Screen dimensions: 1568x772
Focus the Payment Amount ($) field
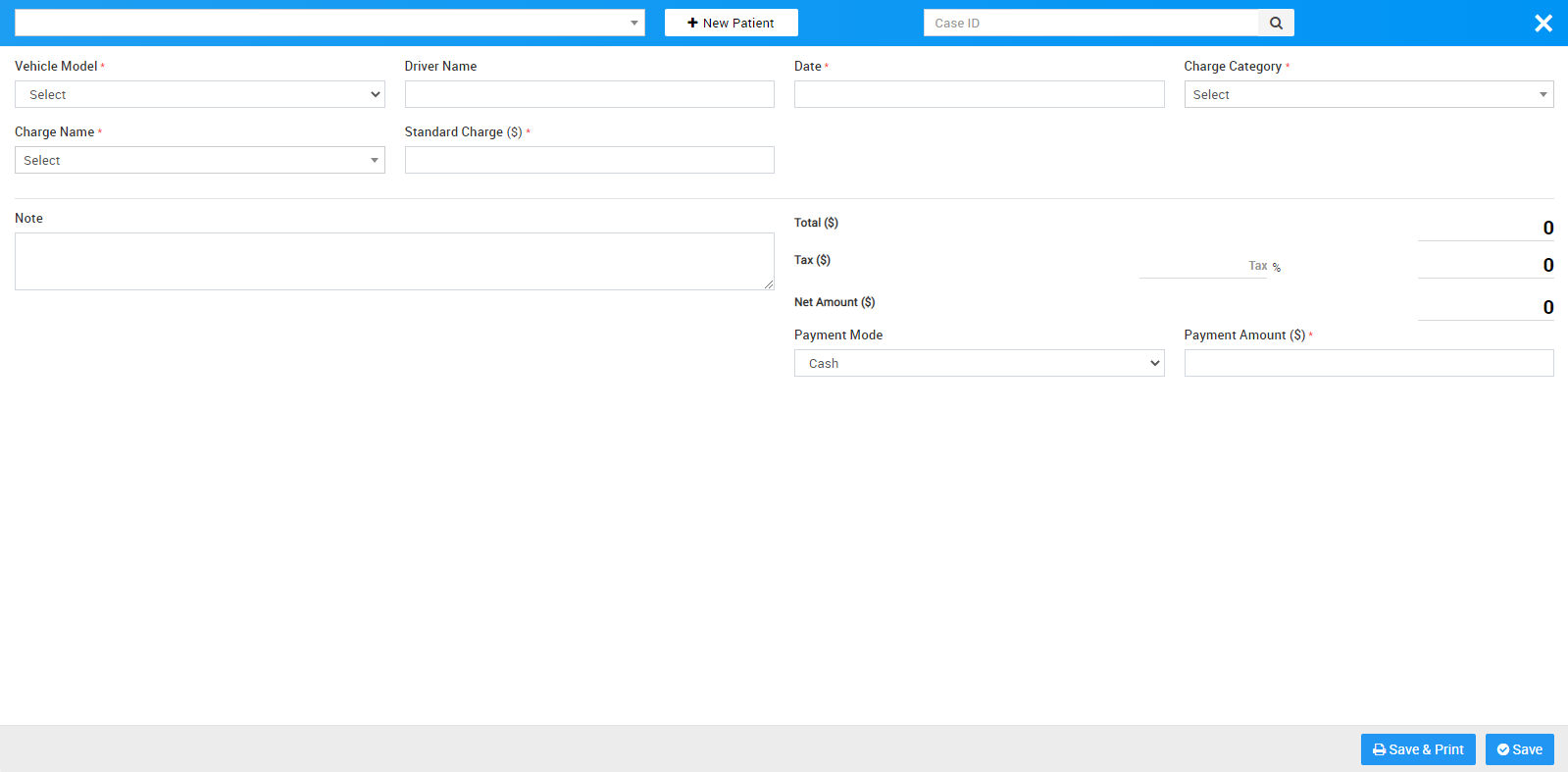tap(1368, 364)
